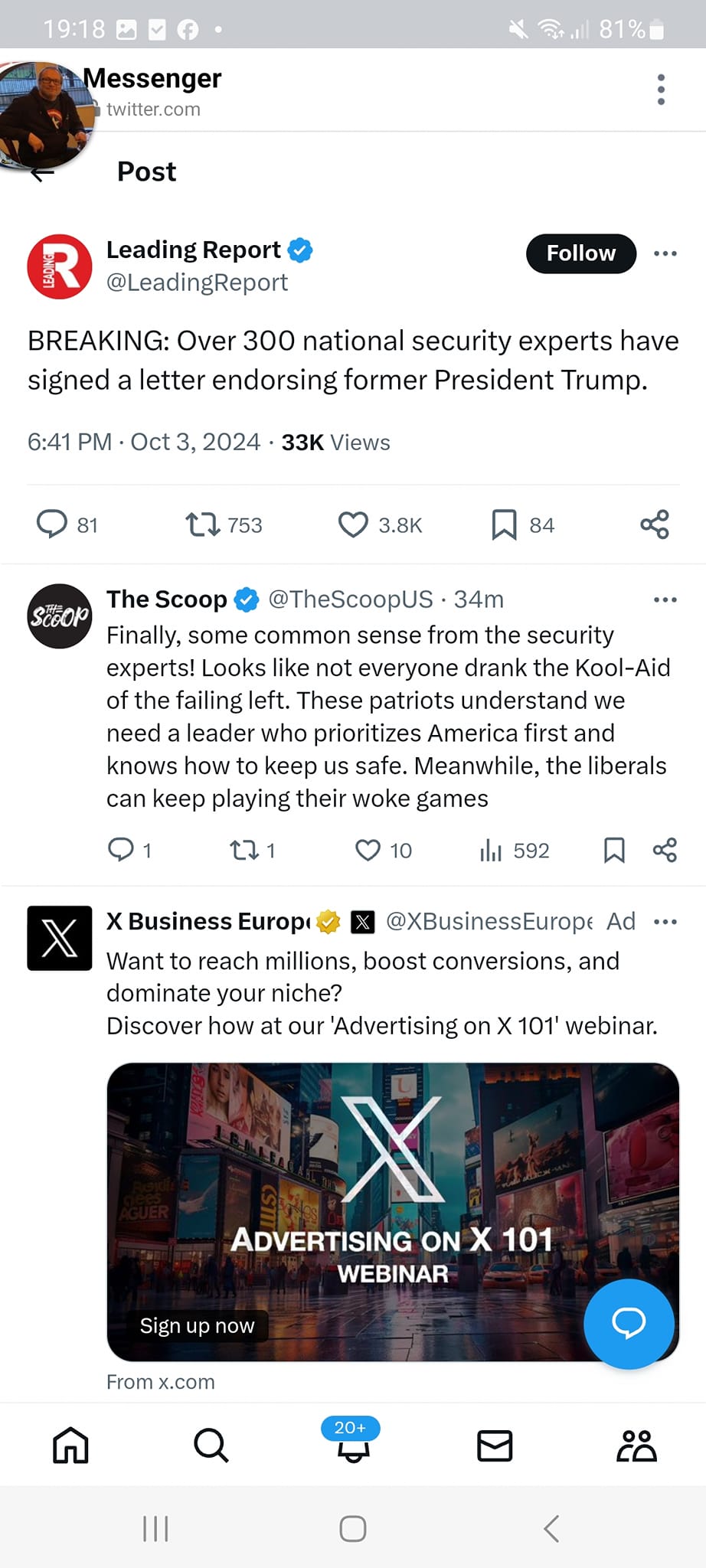Go to the Home tab
The width and height of the screenshot is (706, 1568).
(70, 1445)
